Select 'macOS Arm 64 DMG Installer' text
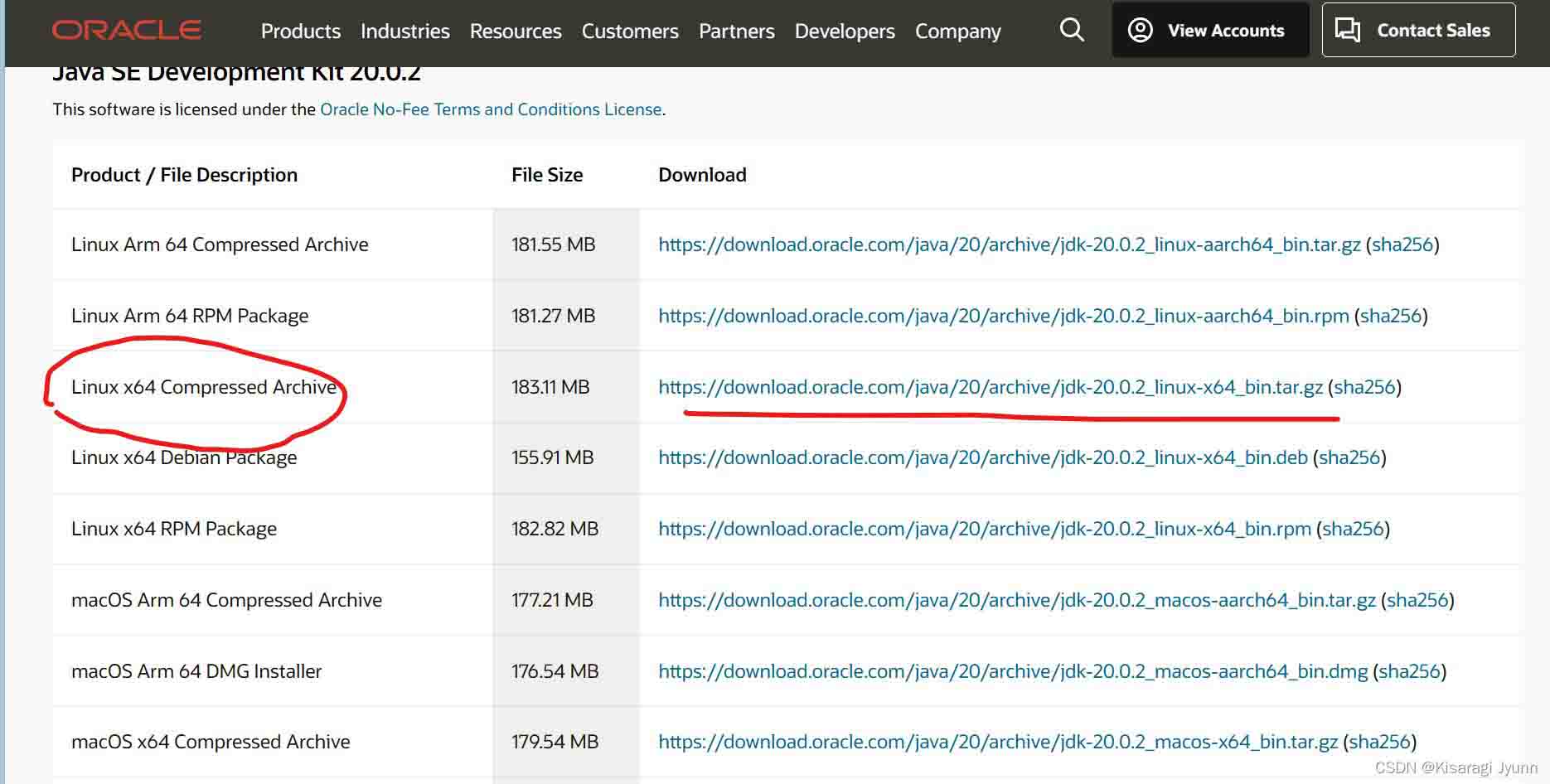 tap(196, 671)
